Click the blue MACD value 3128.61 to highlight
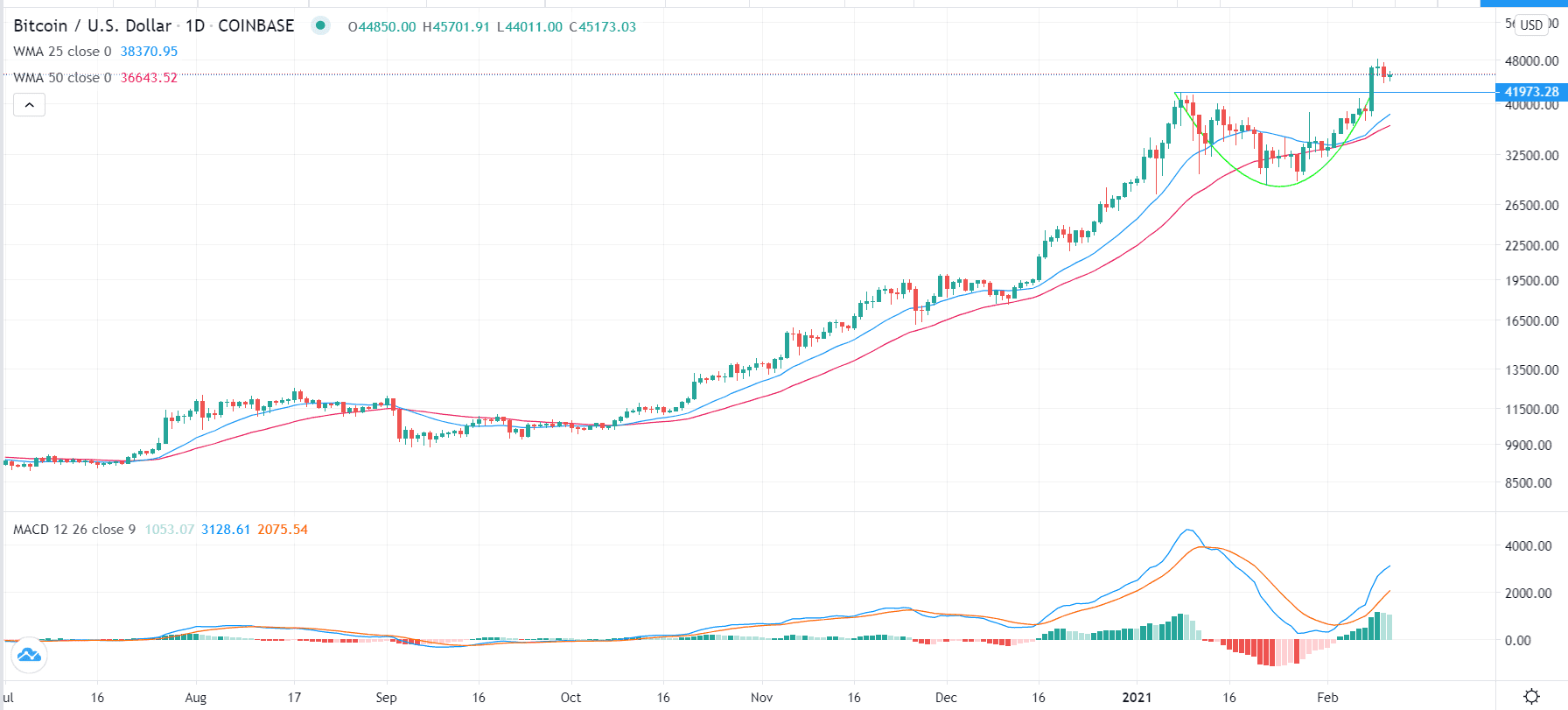Image resolution: width=1568 pixels, height=710 pixels. [x=225, y=530]
